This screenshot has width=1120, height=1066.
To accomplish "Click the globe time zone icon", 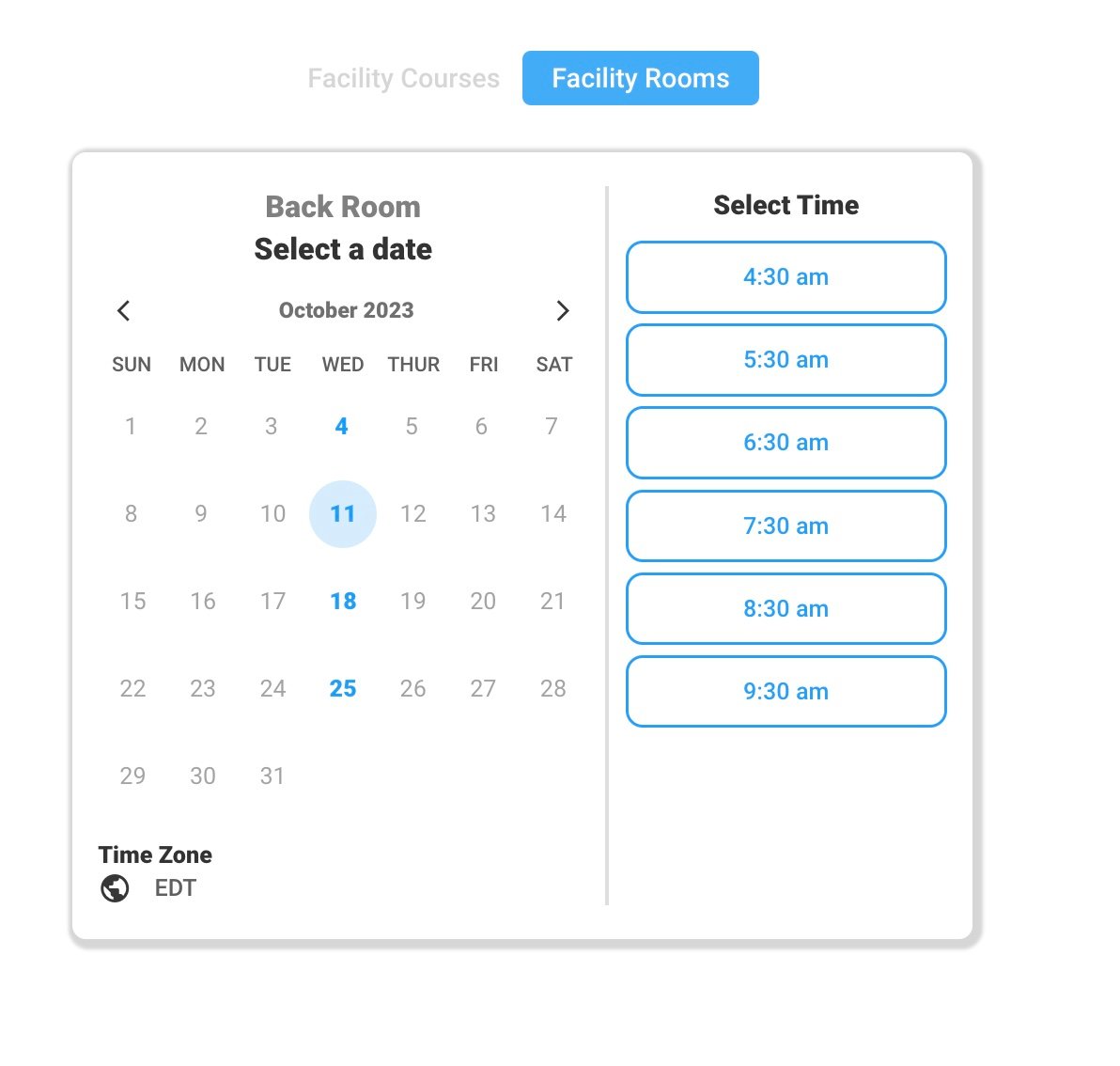I will pos(115,888).
